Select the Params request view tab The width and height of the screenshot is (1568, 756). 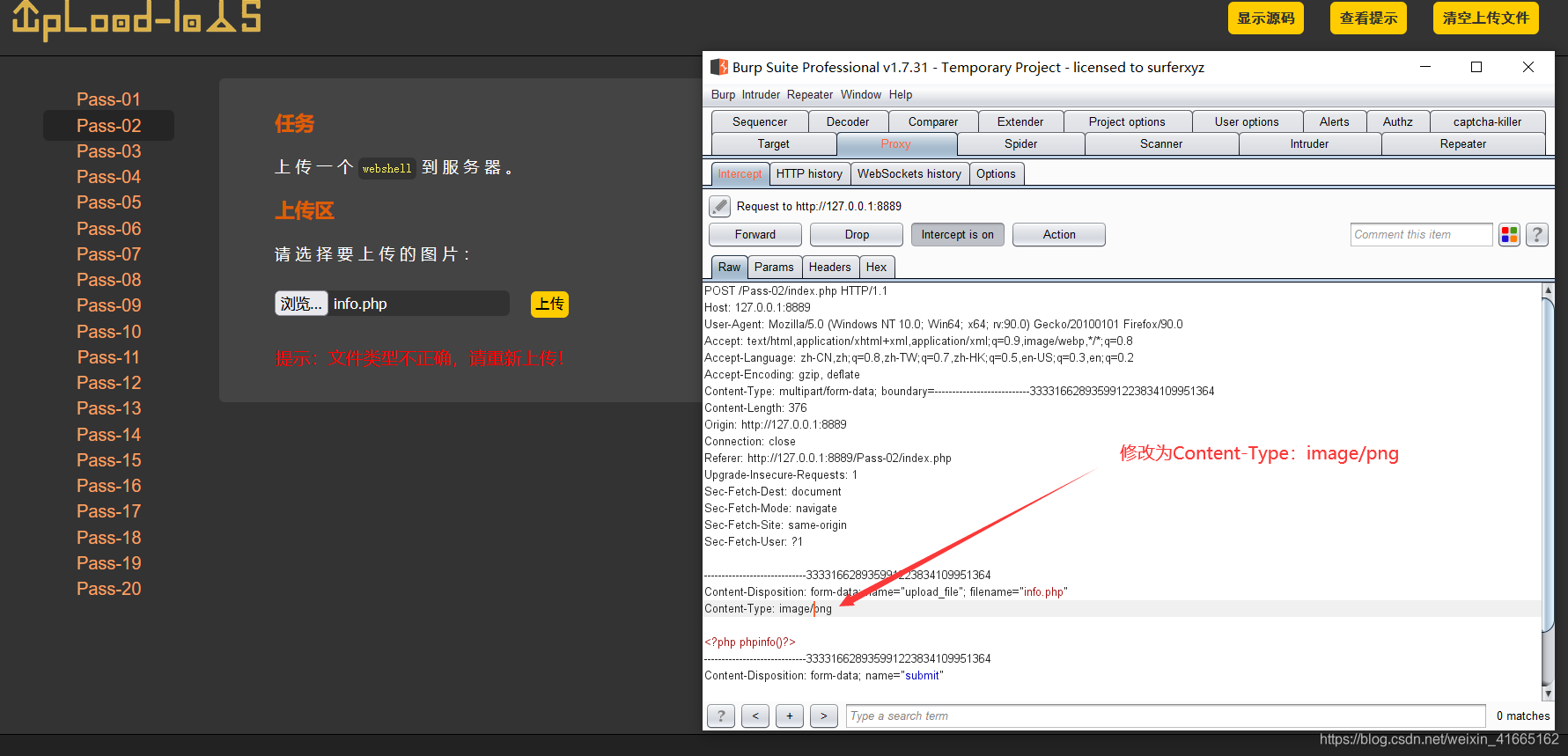pos(774,267)
